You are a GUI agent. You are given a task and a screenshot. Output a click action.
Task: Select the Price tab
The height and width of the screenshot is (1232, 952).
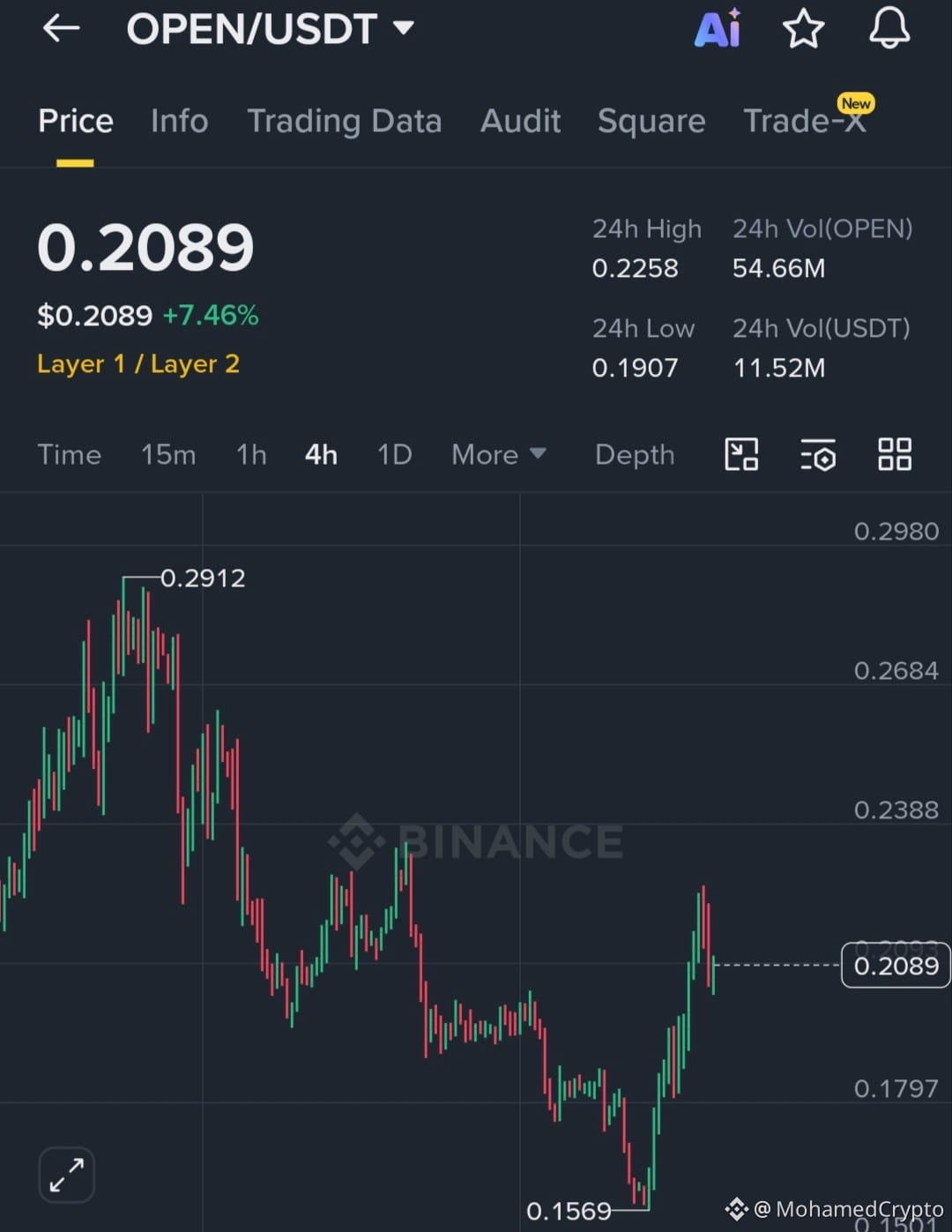click(x=76, y=121)
